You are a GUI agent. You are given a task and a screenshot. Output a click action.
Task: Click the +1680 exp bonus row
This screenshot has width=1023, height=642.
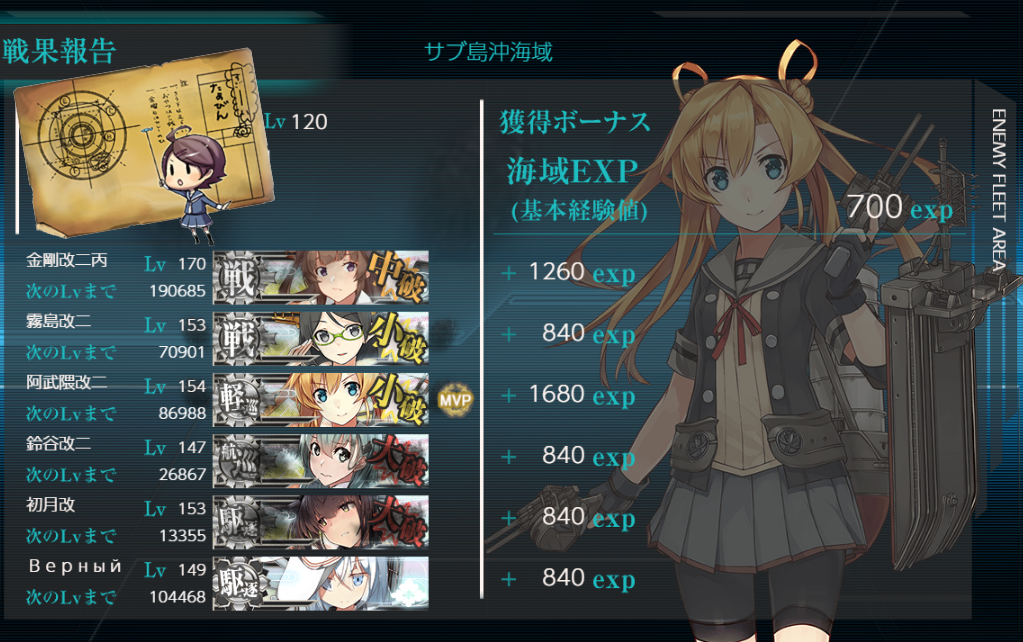(568, 395)
